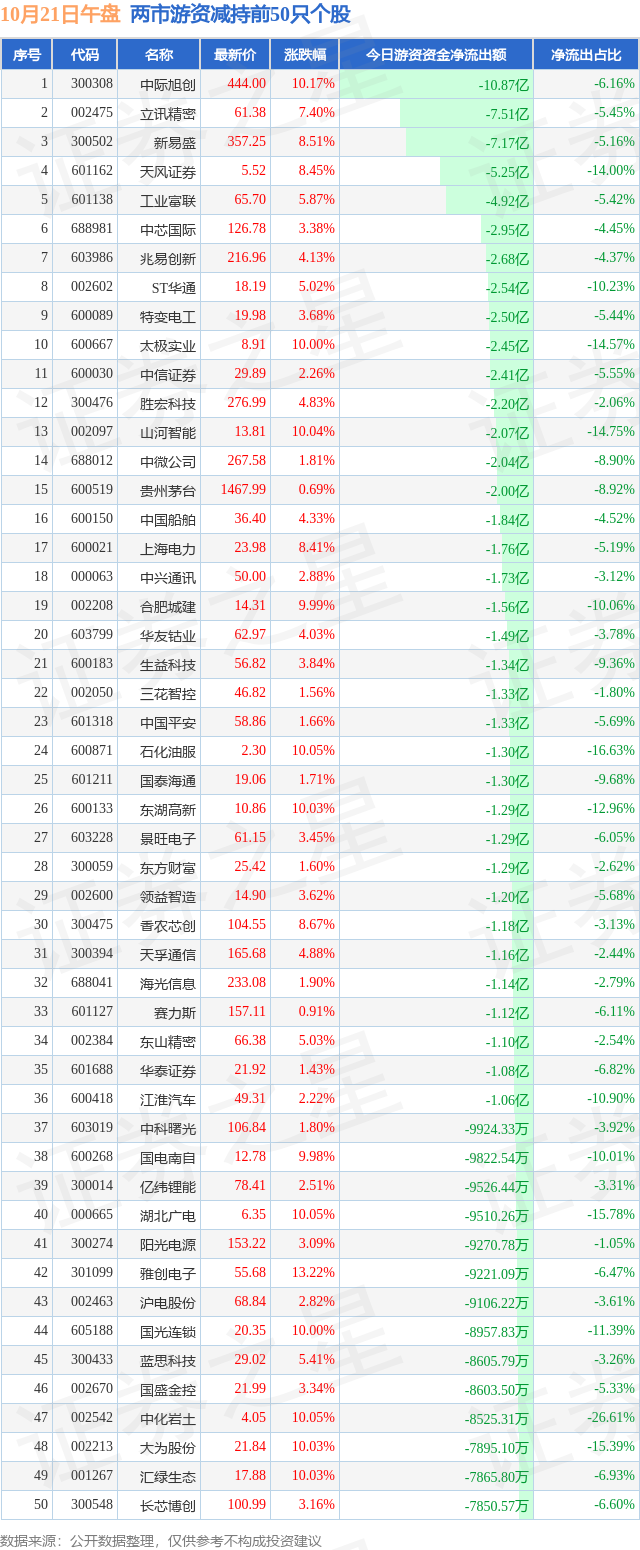Click stock name 海光信息

tap(168, 983)
